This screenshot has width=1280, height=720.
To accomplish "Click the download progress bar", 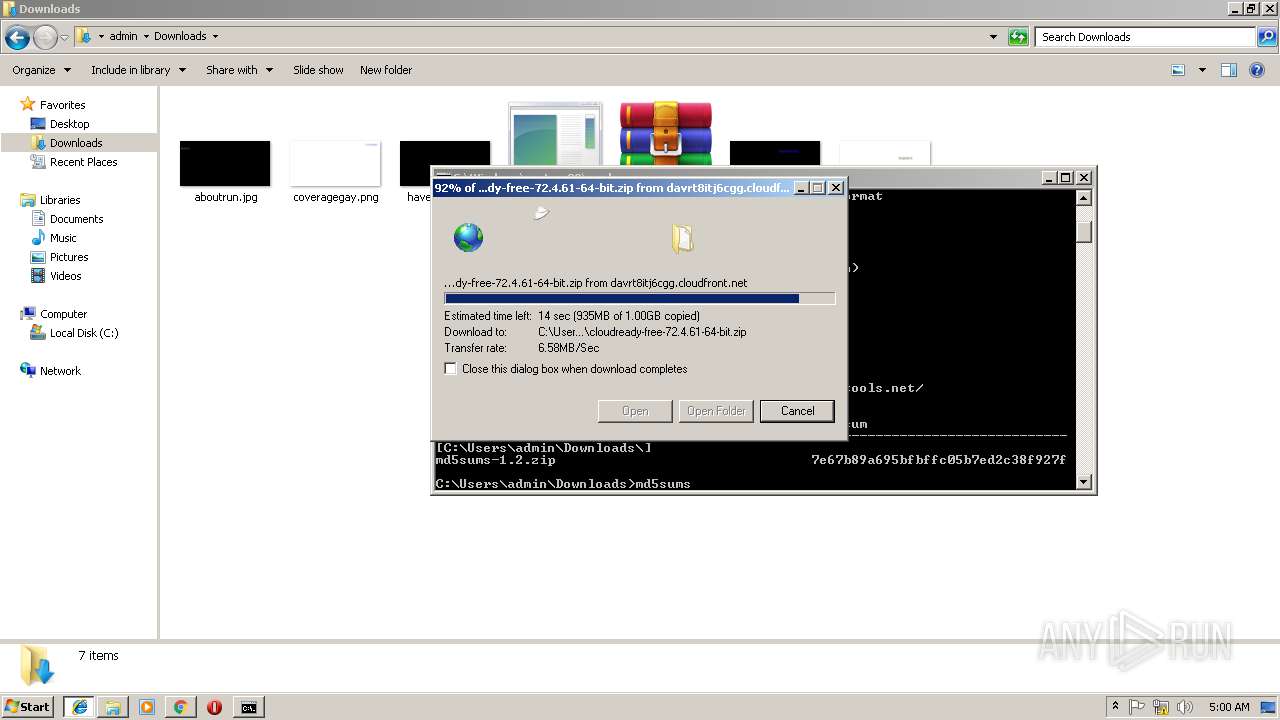I will [639, 298].
